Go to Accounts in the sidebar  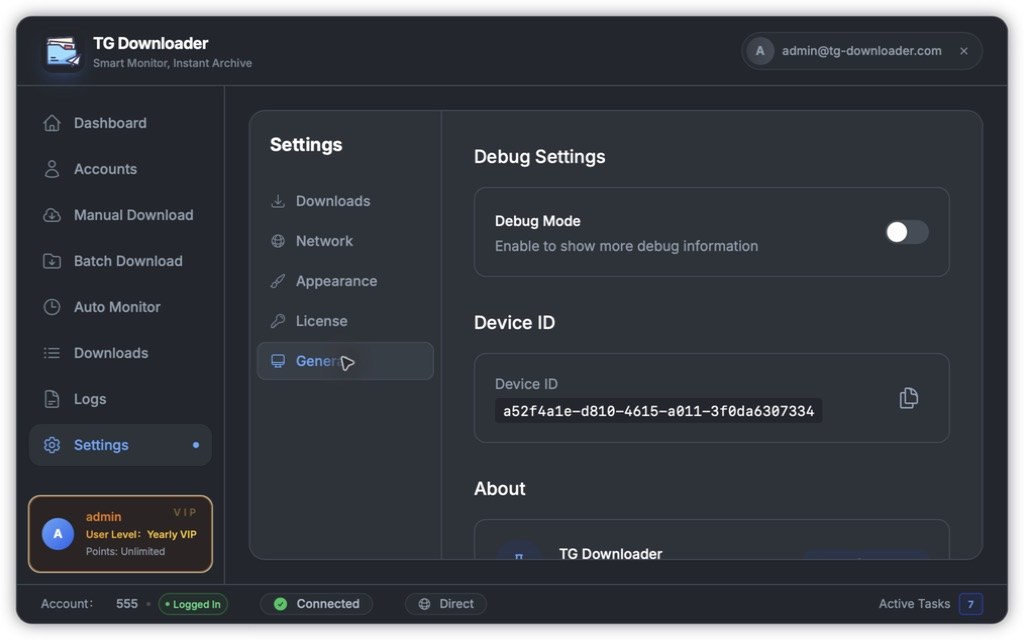120,169
